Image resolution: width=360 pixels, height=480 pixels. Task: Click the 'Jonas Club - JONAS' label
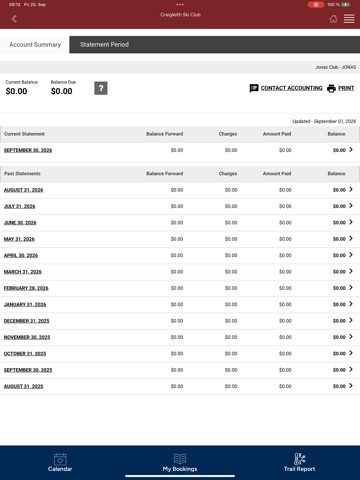[x=336, y=67]
